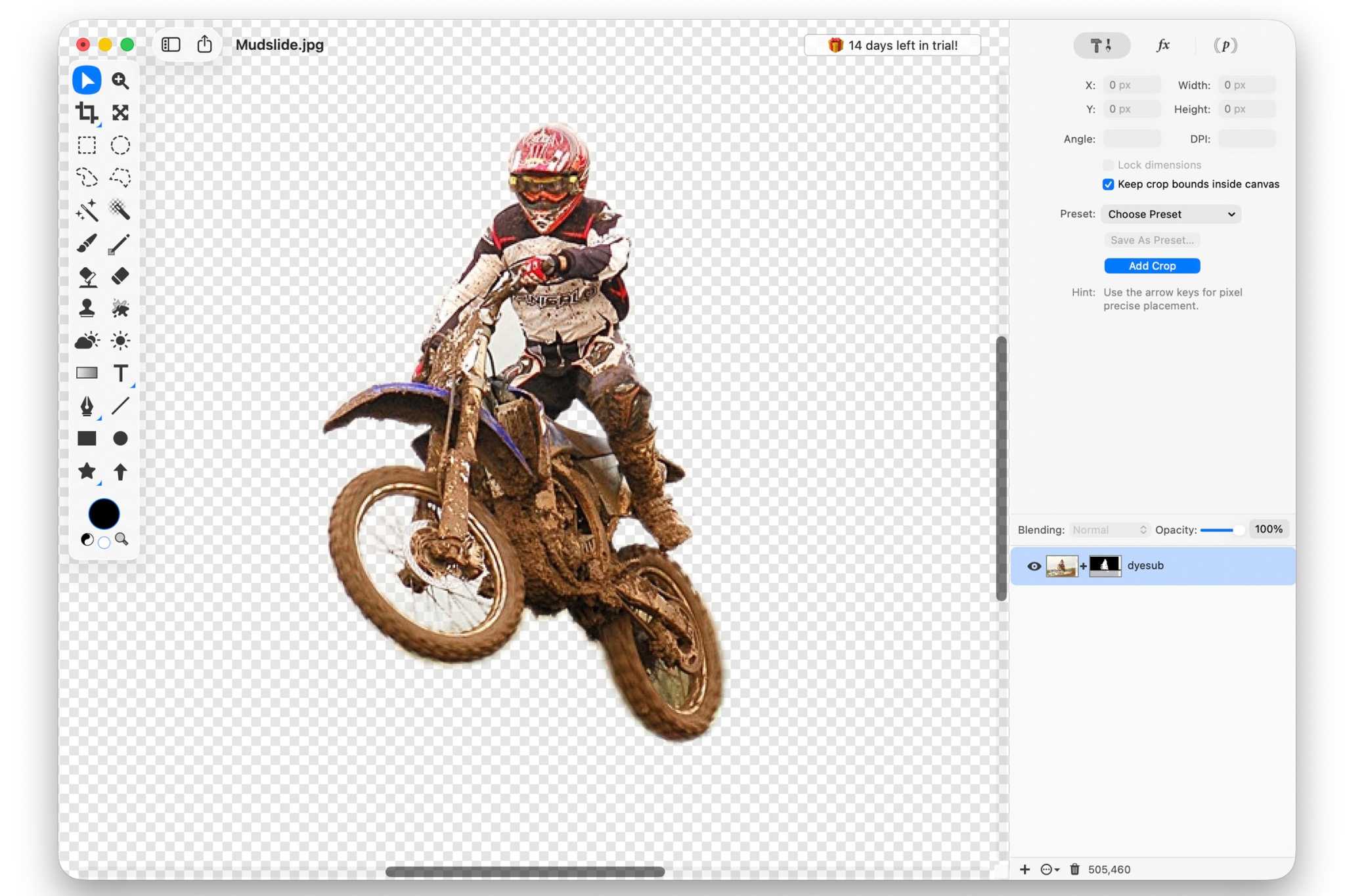The image size is (1345, 896).
Task: Enable the Lock dimensions checkbox
Action: [1107, 165]
